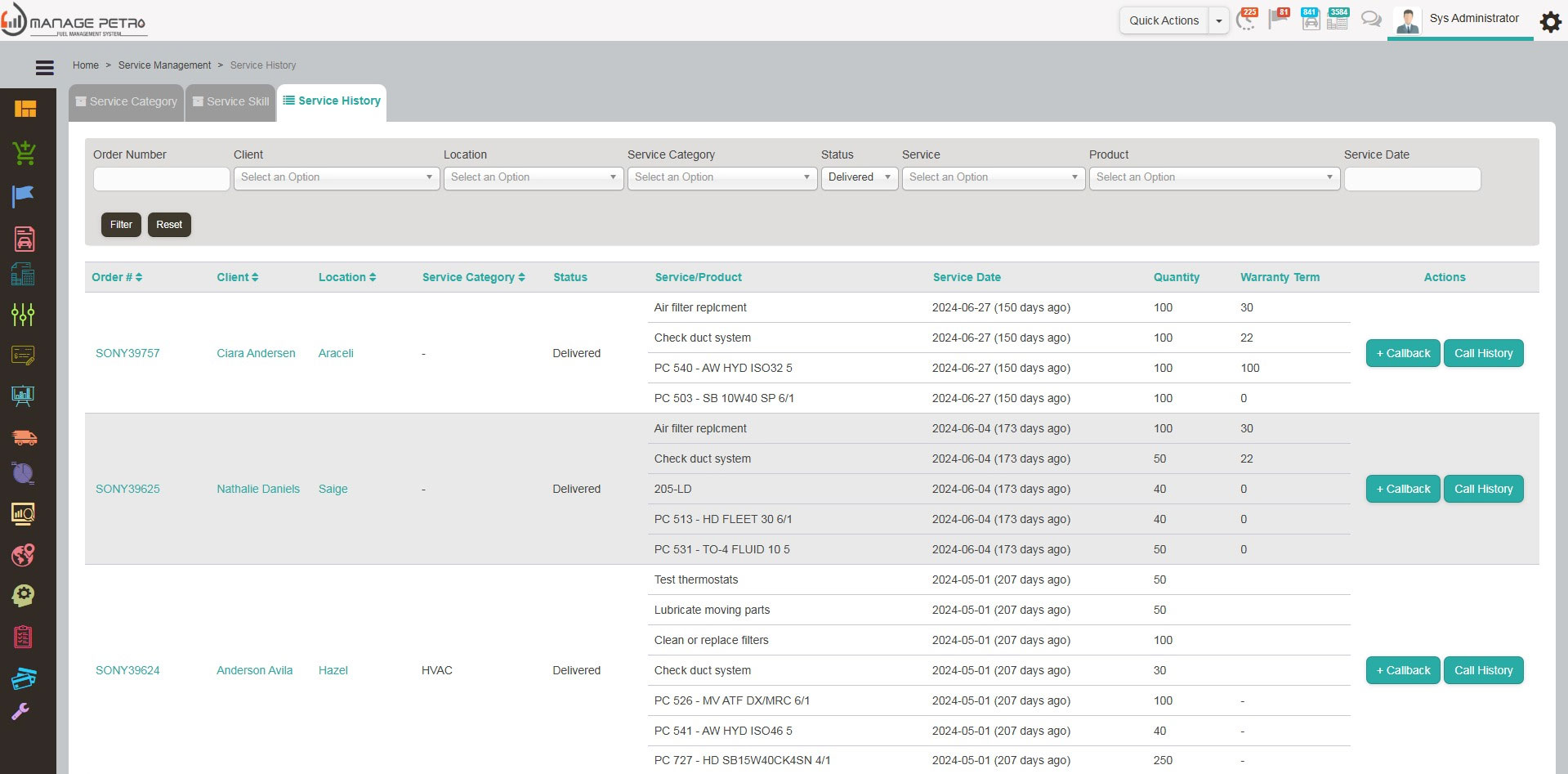Switch to the Service Skill tab

click(x=231, y=102)
